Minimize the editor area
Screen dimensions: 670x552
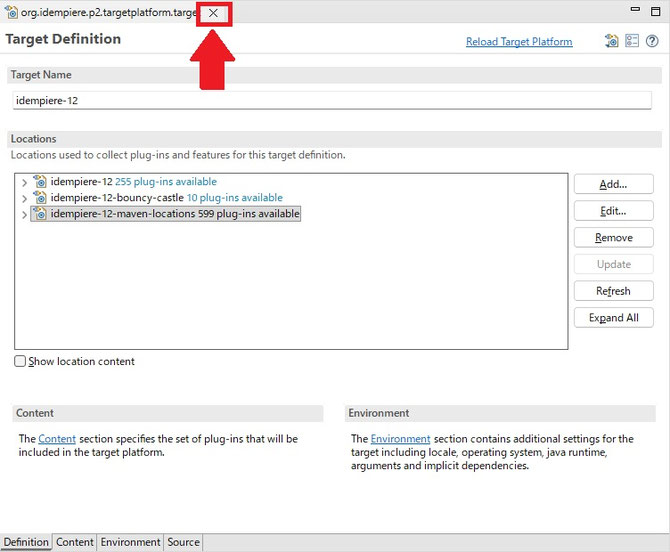(635, 9)
